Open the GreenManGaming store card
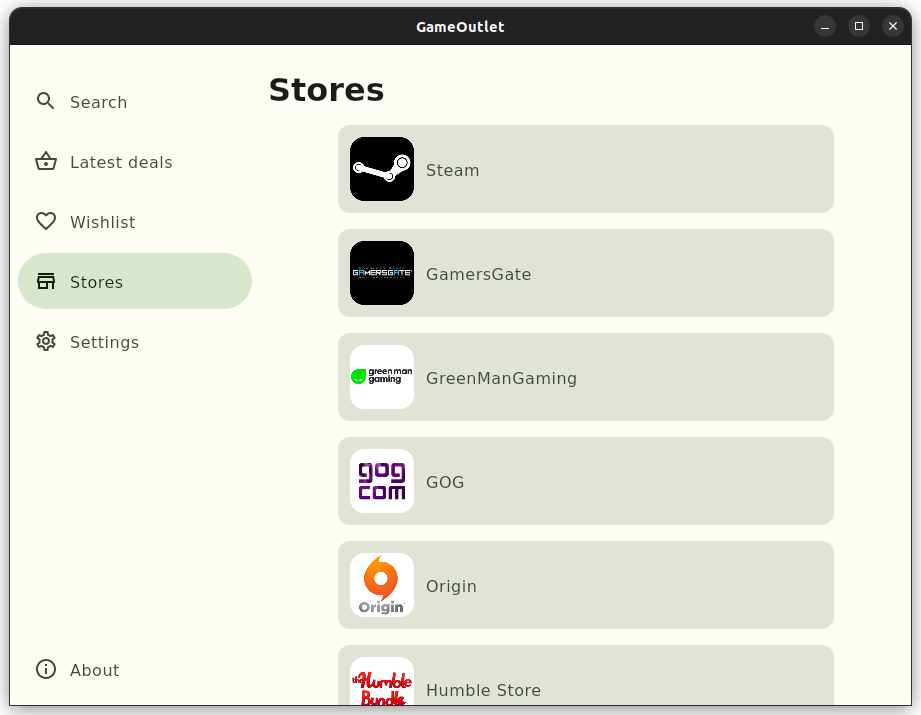This screenshot has width=921, height=715. tap(586, 377)
